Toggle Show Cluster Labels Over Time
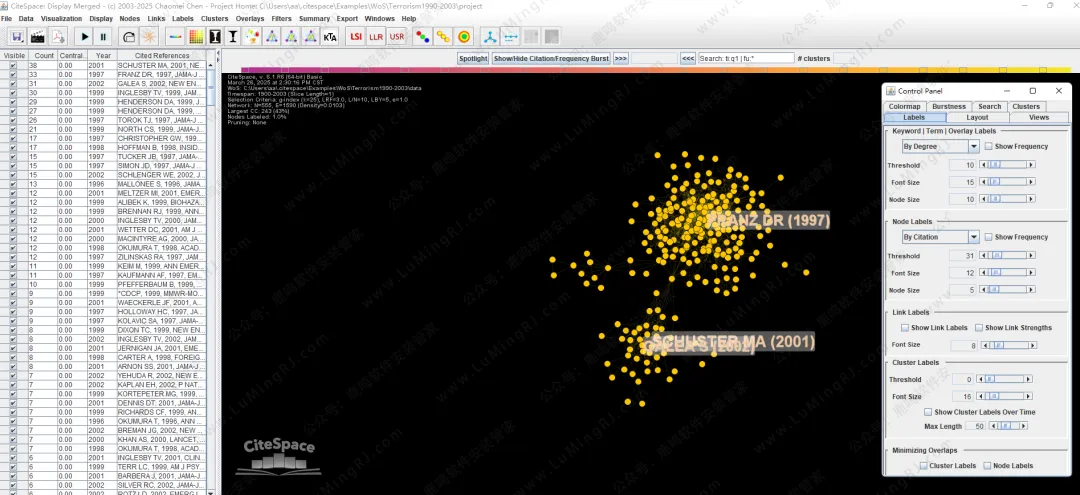This screenshot has width=1080, height=495. 928,412
